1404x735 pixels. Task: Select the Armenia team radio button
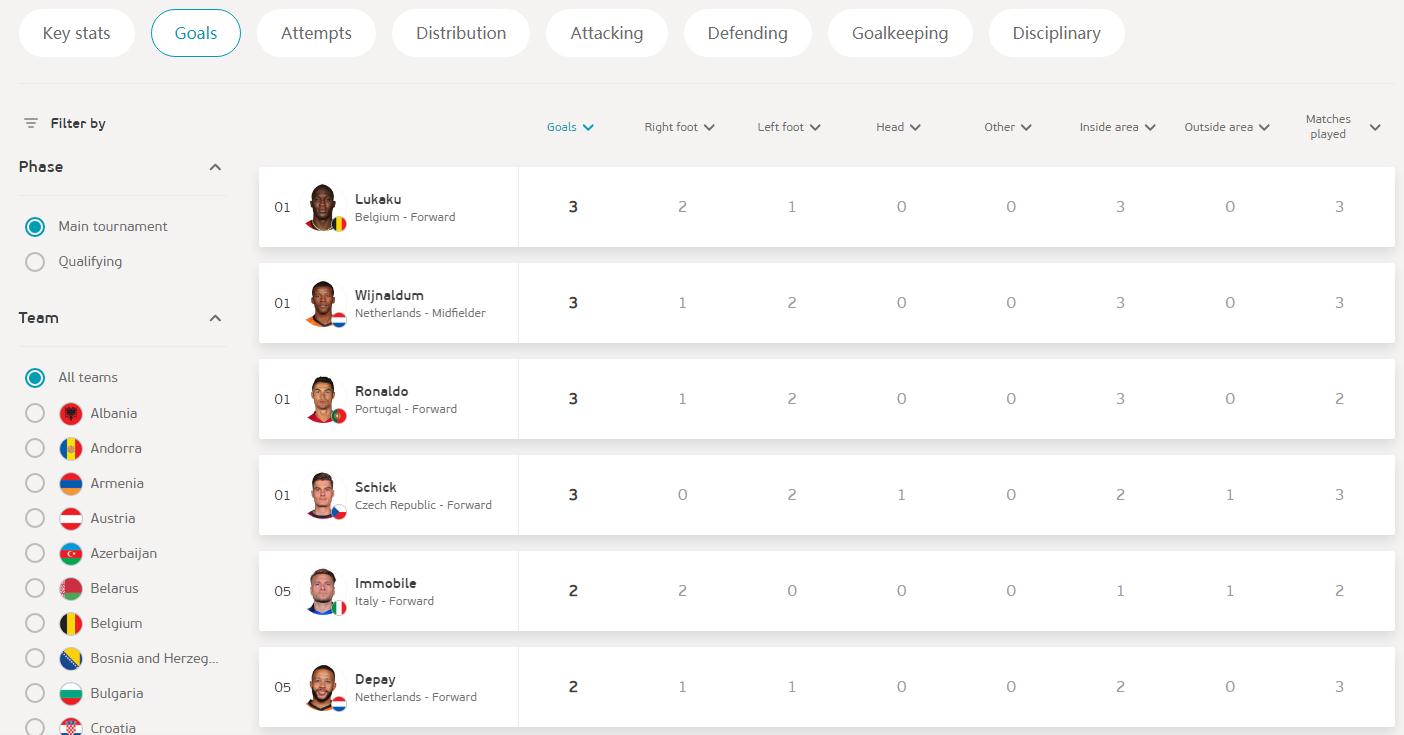pyautogui.click(x=35, y=483)
